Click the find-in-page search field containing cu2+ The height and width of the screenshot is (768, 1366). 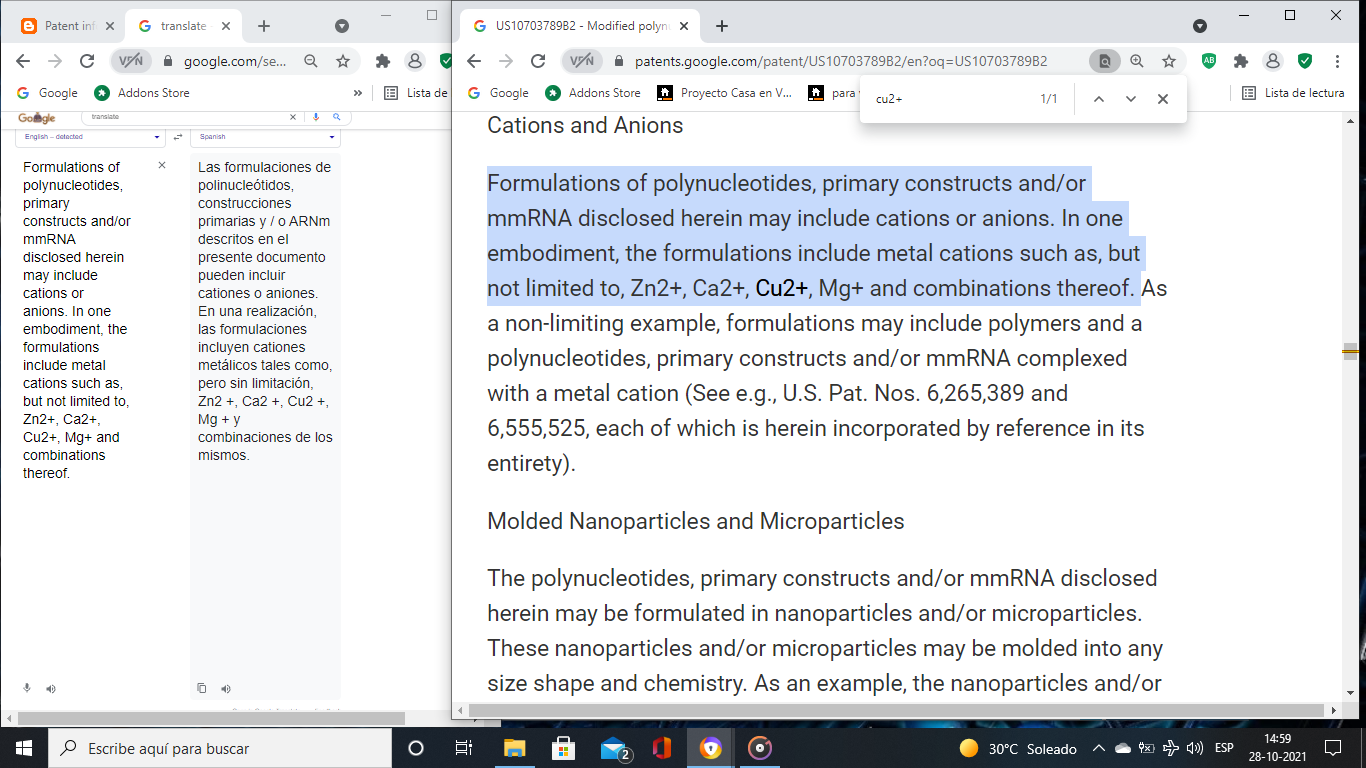coord(950,99)
